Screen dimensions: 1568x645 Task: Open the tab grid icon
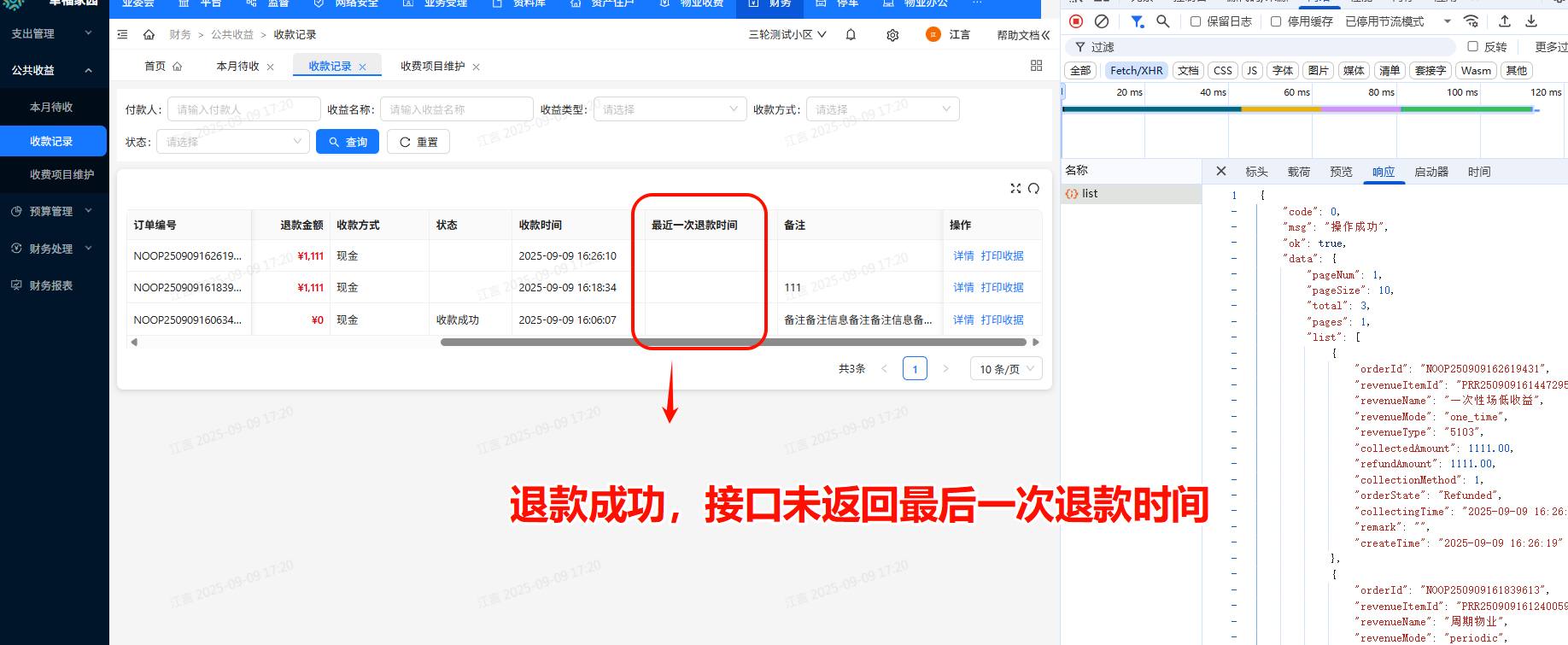click(x=1036, y=66)
